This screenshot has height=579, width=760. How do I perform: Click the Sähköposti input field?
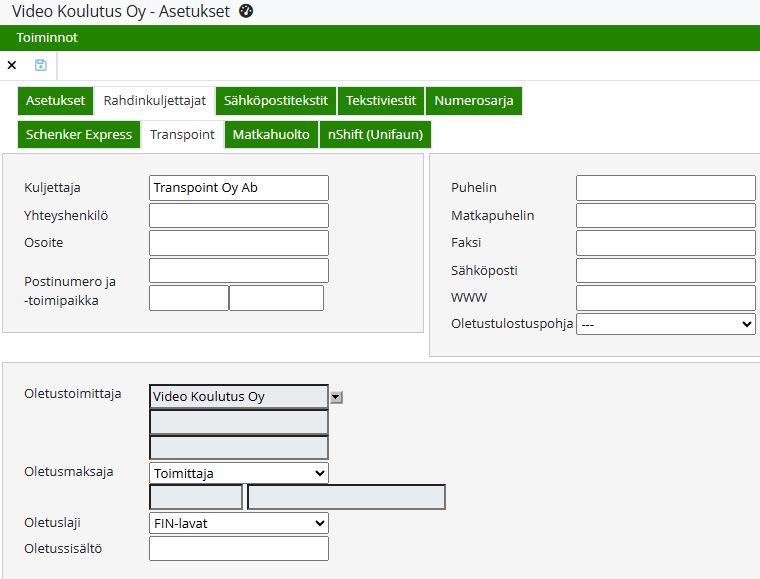[665, 270]
